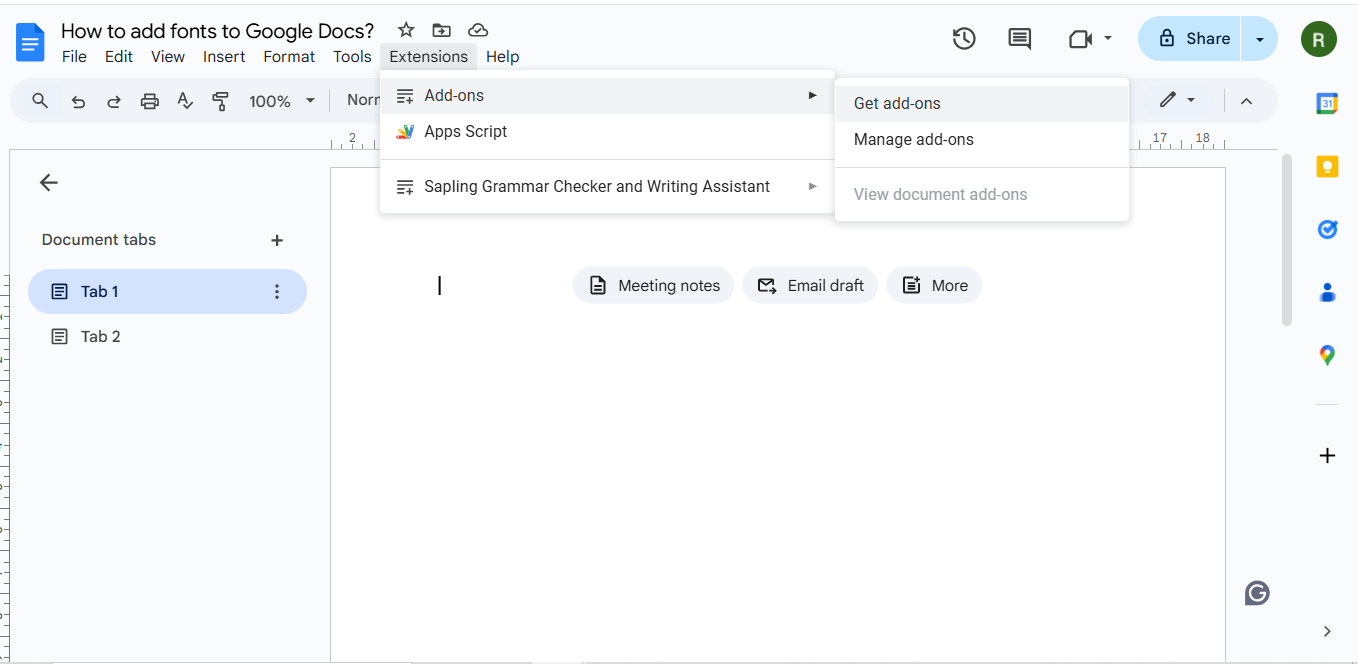Open the File menu
Image resolution: width=1358 pixels, height=664 pixels.
(x=74, y=57)
